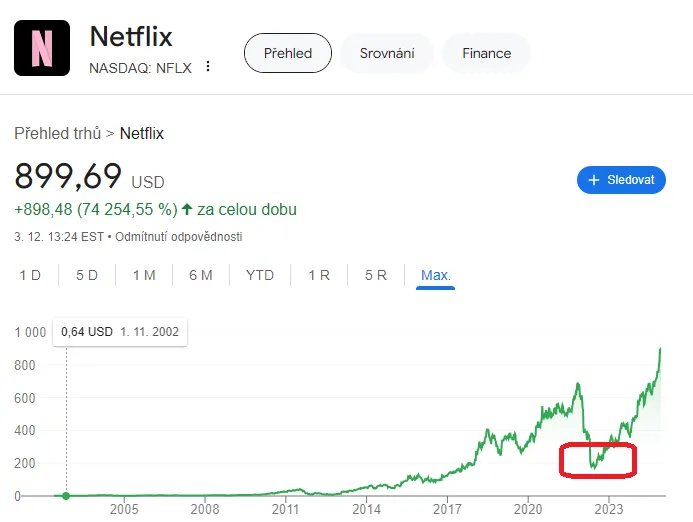Open the Přehled trhů breadcrumb link
This screenshot has height=522, width=693.
pos(60,133)
